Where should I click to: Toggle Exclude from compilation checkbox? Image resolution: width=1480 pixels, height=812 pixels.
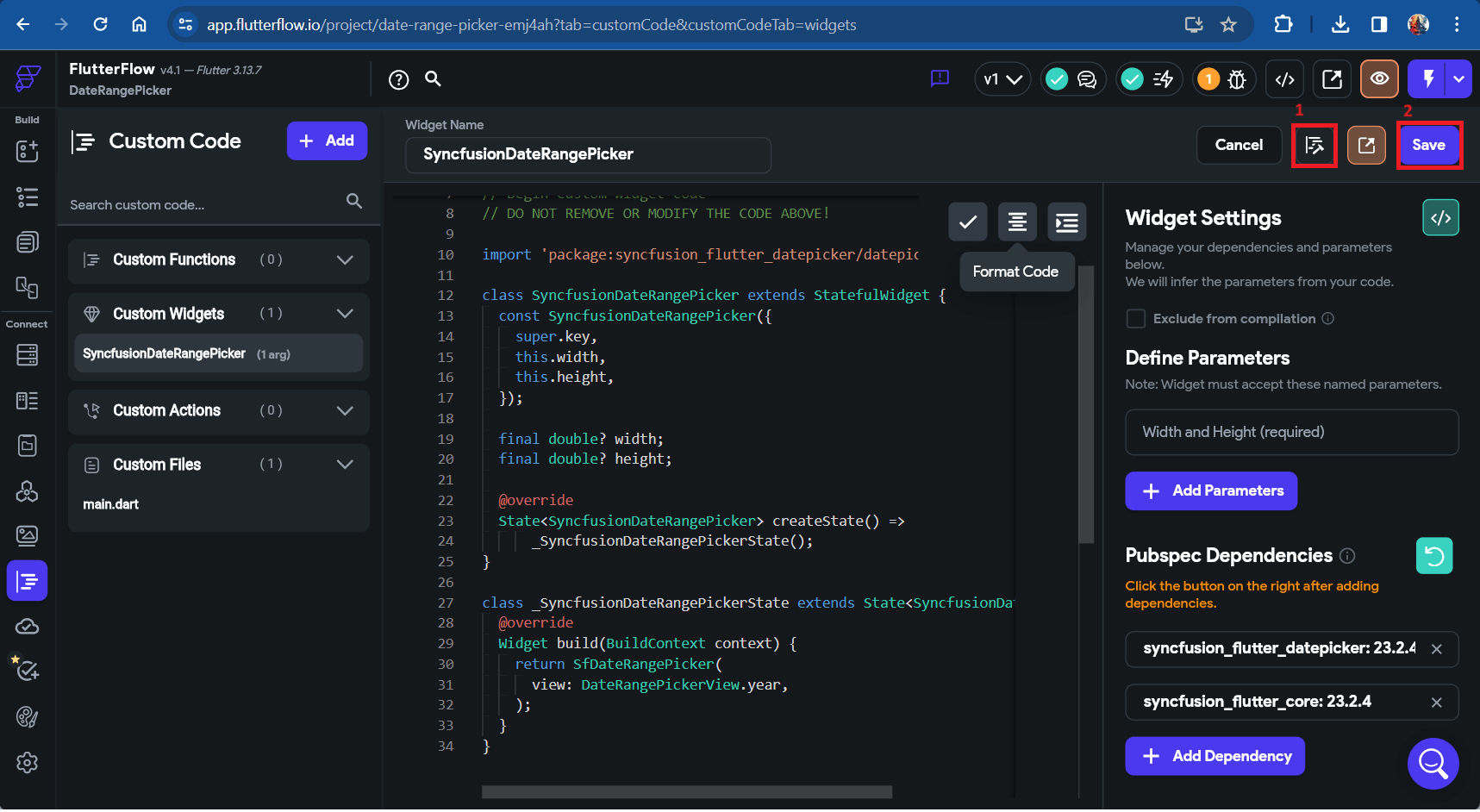[x=1136, y=319]
